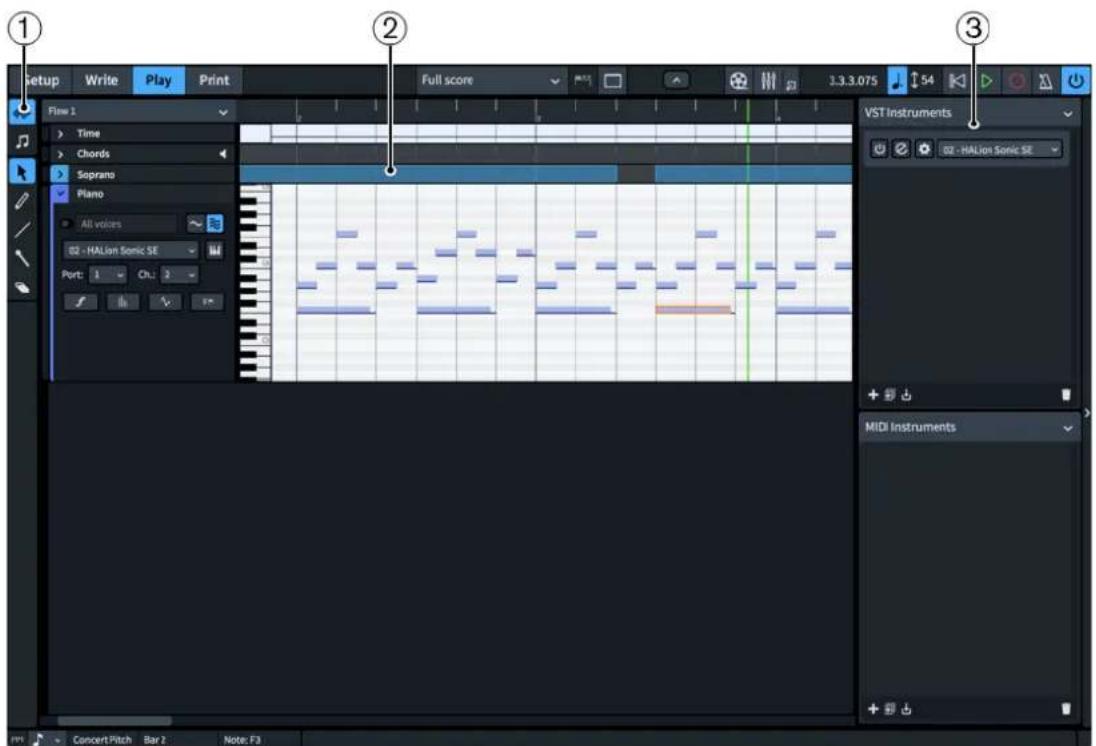Click the note icon in status bar
The width and height of the screenshot is (1096, 746).
click(x=38, y=738)
